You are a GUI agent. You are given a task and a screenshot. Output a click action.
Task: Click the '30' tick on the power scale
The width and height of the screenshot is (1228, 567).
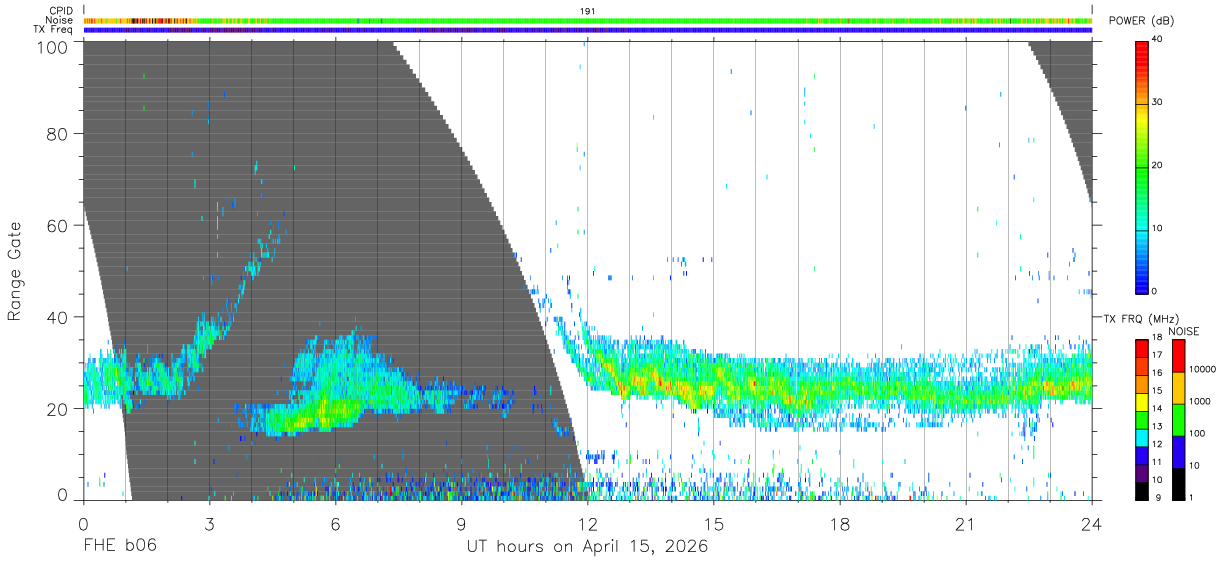point(1158,103)
